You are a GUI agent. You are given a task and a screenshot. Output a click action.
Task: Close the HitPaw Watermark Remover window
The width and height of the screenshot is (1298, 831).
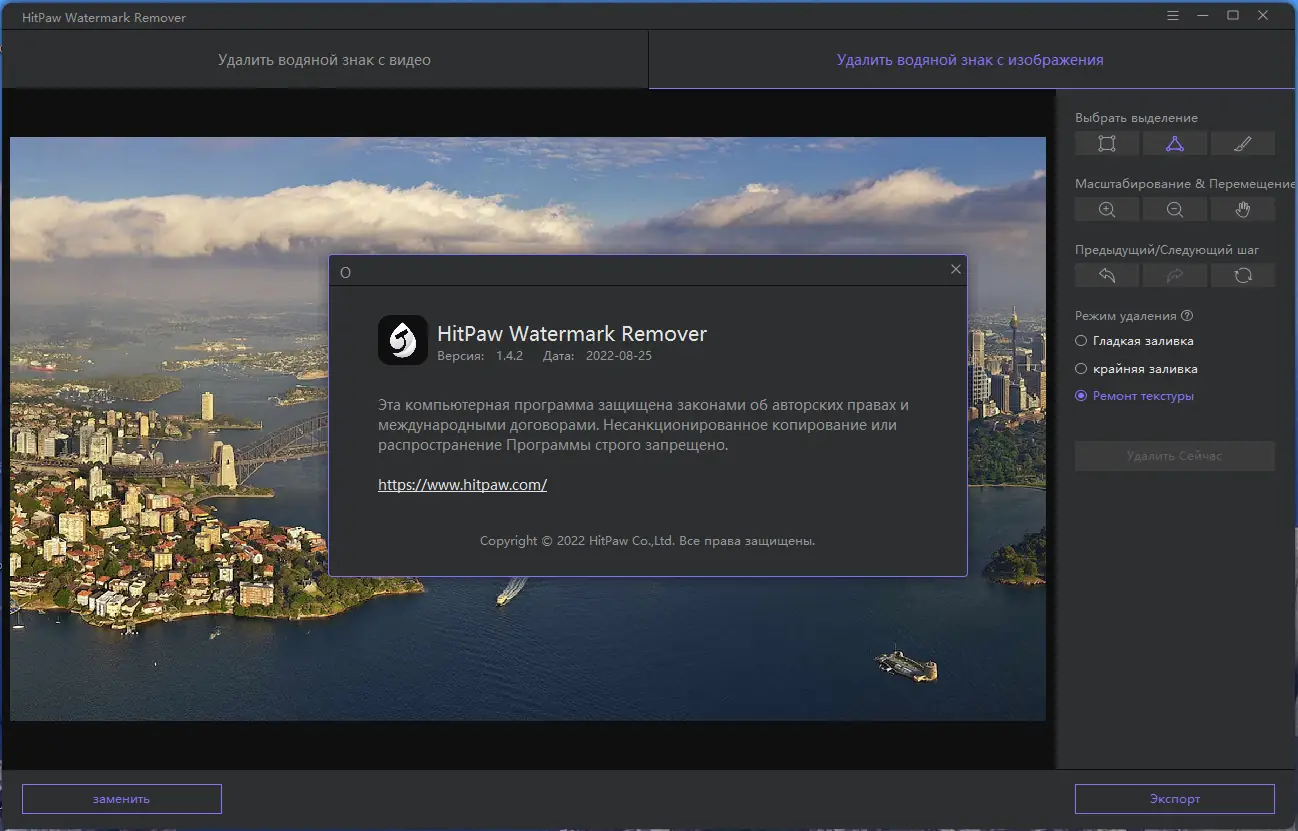tap(1261, 15)
